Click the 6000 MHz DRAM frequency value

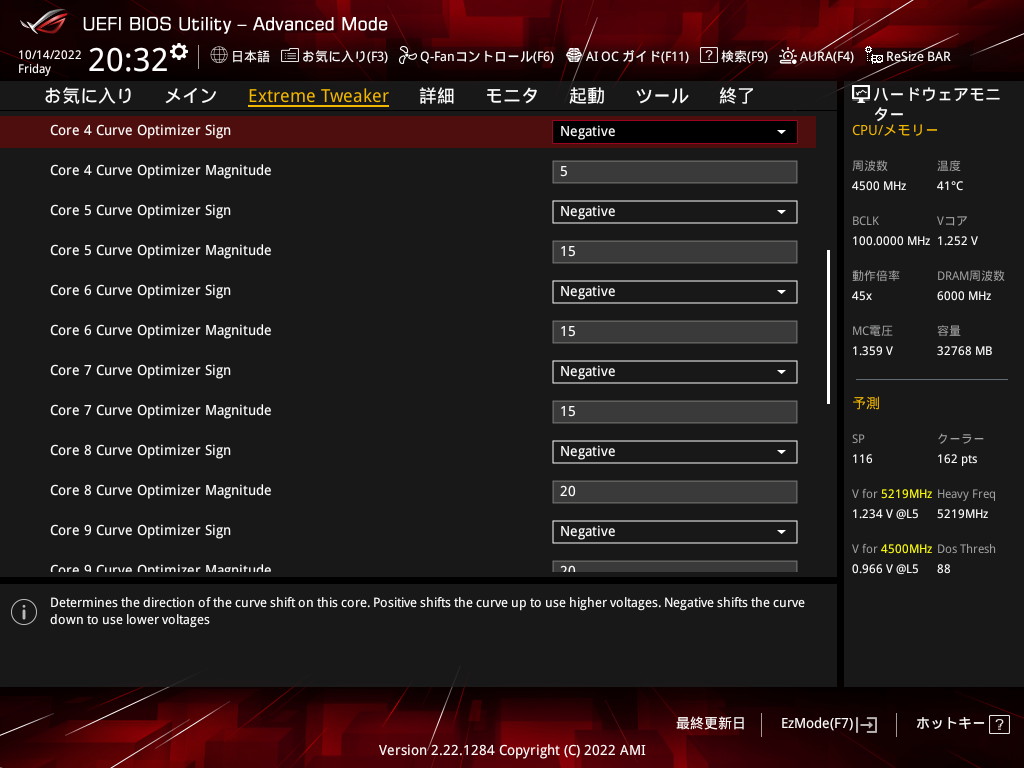click(964, 296)
